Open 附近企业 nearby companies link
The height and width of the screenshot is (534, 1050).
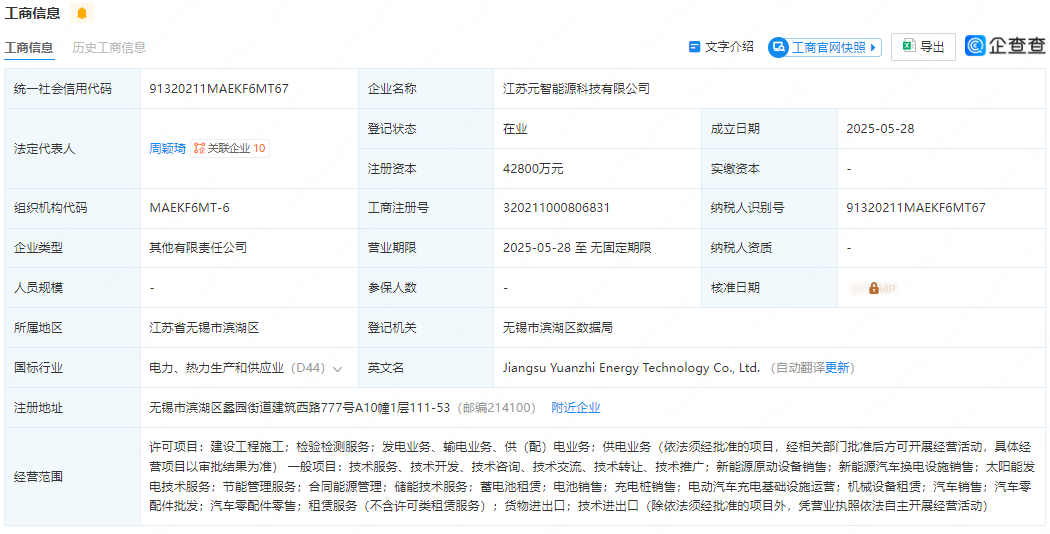(576, 407)
